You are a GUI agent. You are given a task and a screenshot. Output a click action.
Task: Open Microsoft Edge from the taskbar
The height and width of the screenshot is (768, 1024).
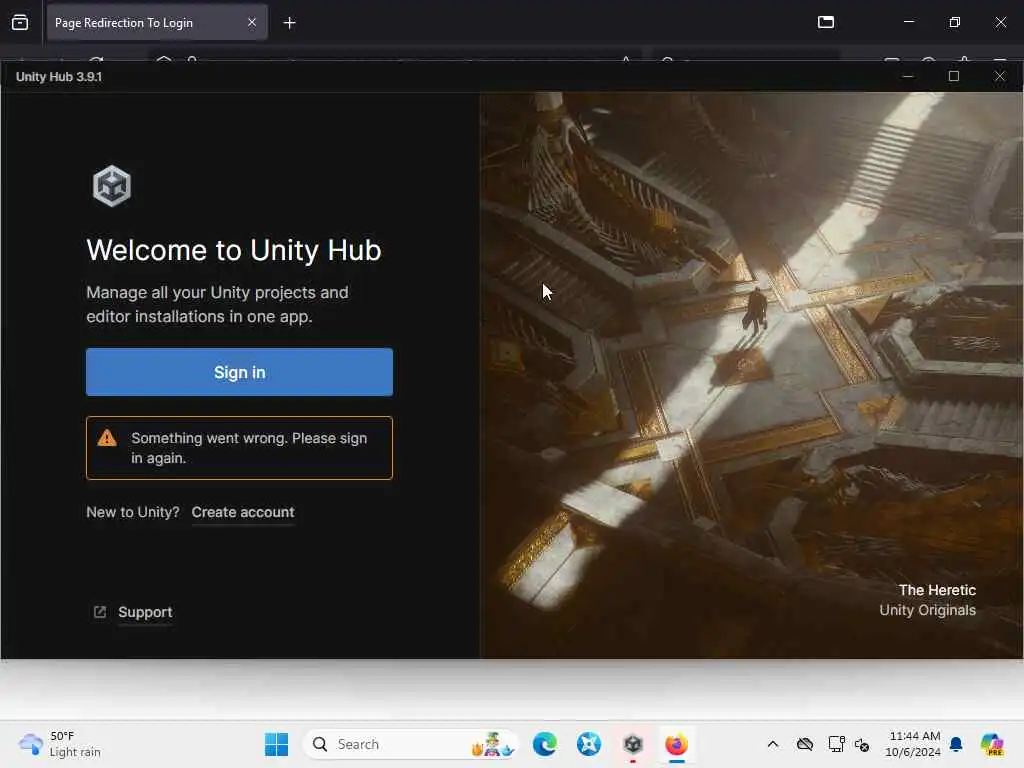(545, 744)
